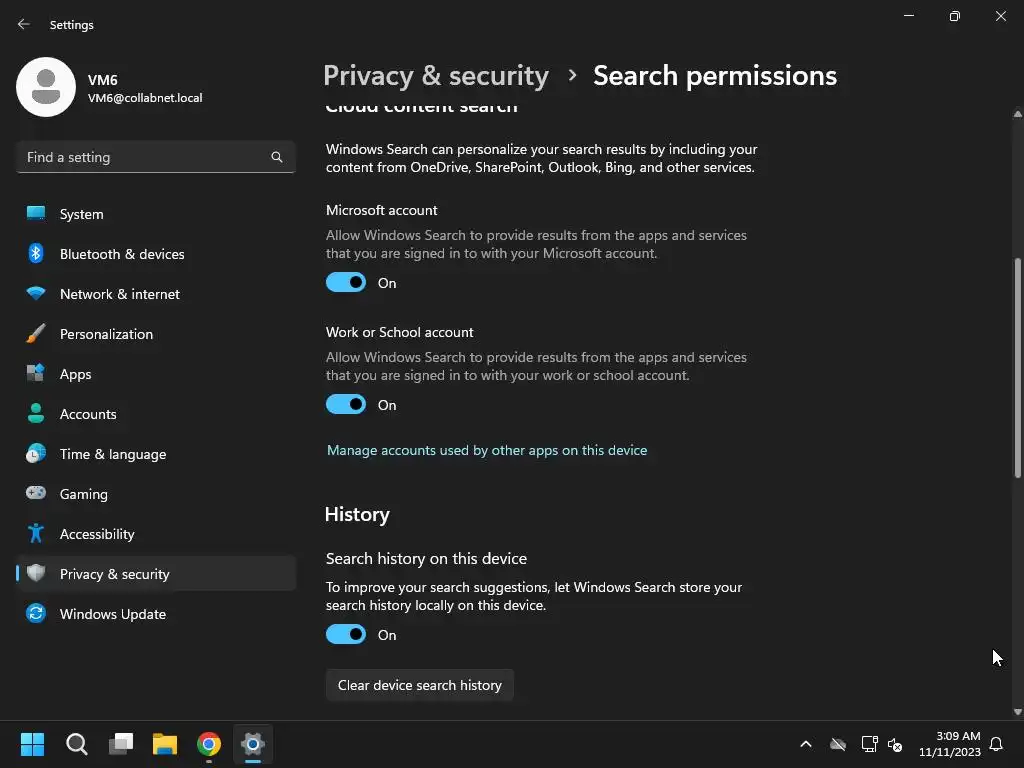Open Gaming settings
The height and width of the screenshot is (768, 1024).
tap(84, 494)
